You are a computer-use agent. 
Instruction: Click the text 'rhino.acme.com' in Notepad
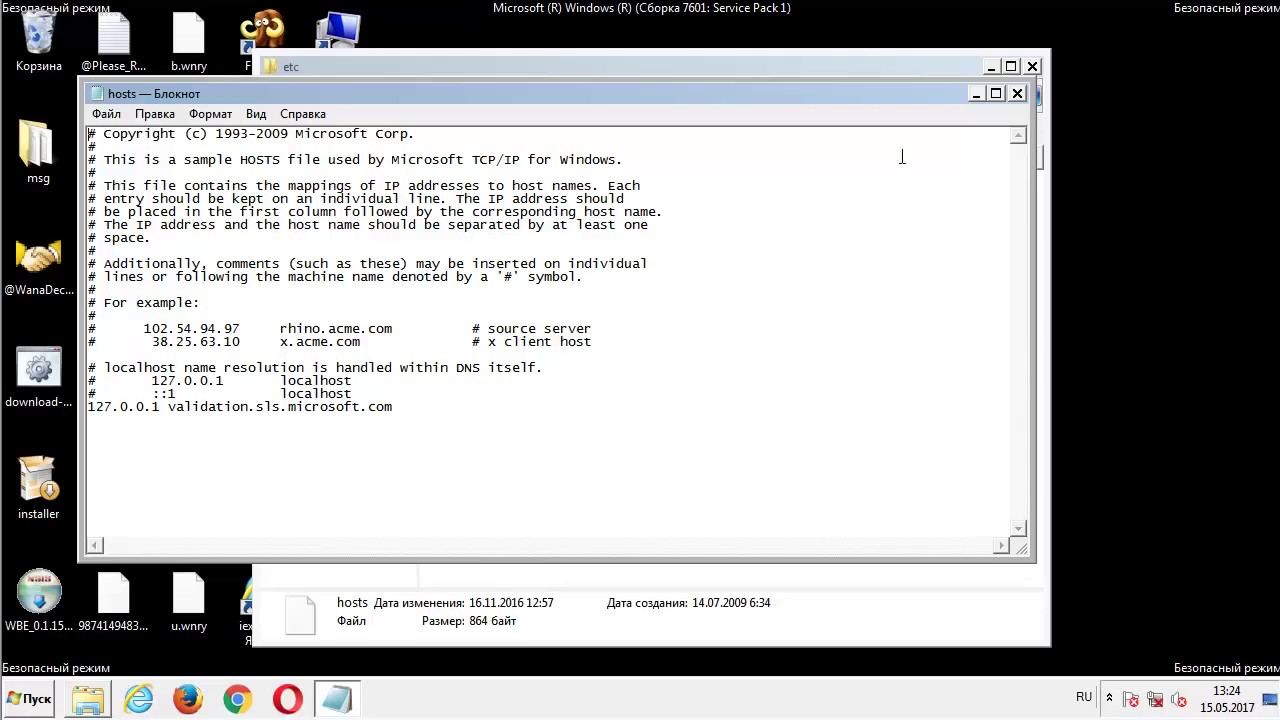tap(336, 329)
